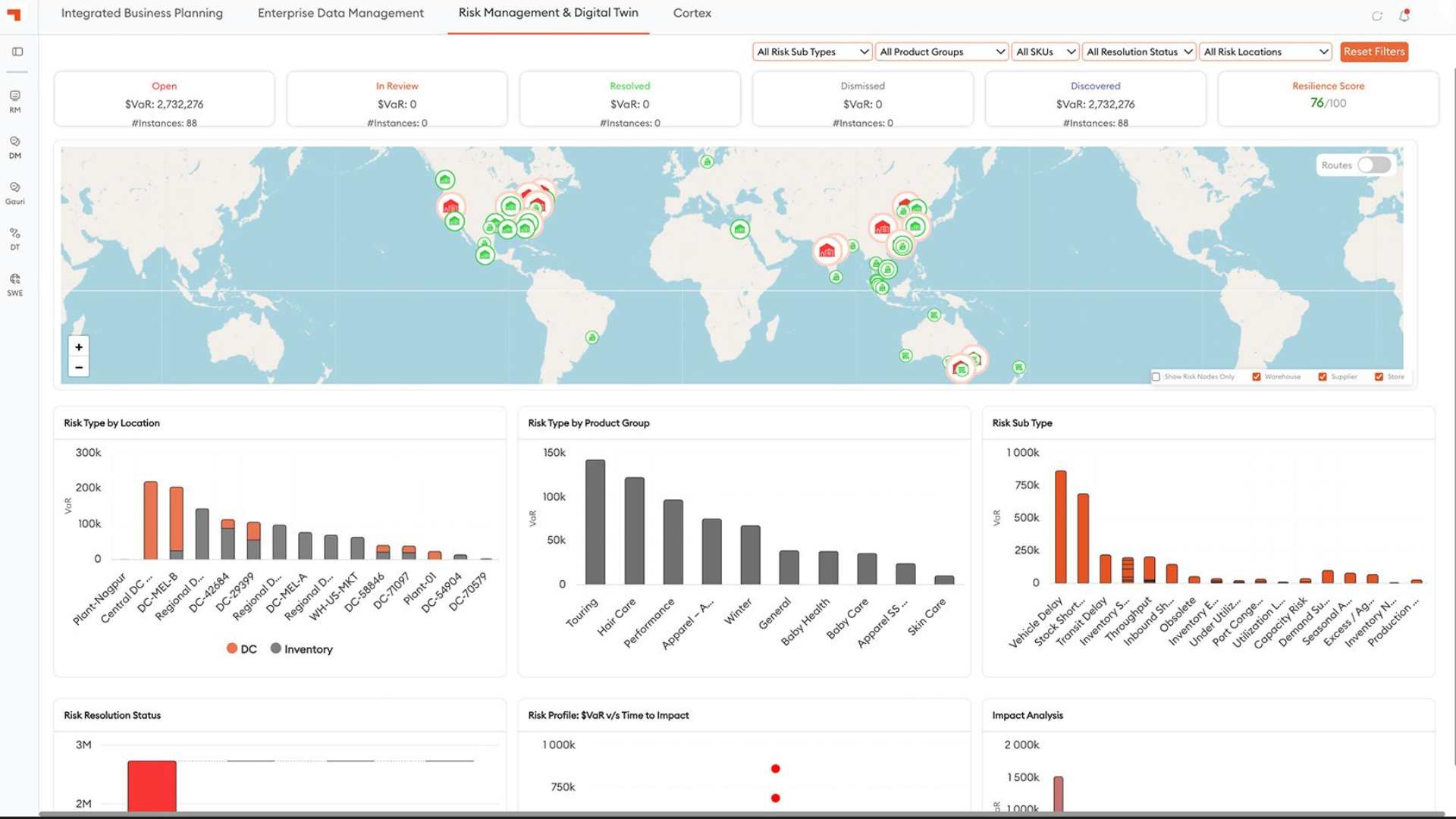The width and height of the screenshot is (1456, 819).
Task: Switch to Cortex tab
Action: [x=692, y=13]
